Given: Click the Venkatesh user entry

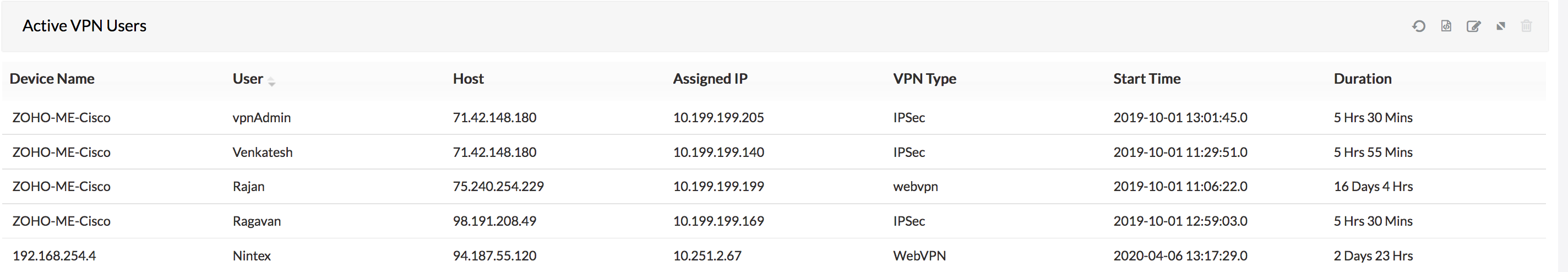Looking at the screenshot, I should [263, 153].
